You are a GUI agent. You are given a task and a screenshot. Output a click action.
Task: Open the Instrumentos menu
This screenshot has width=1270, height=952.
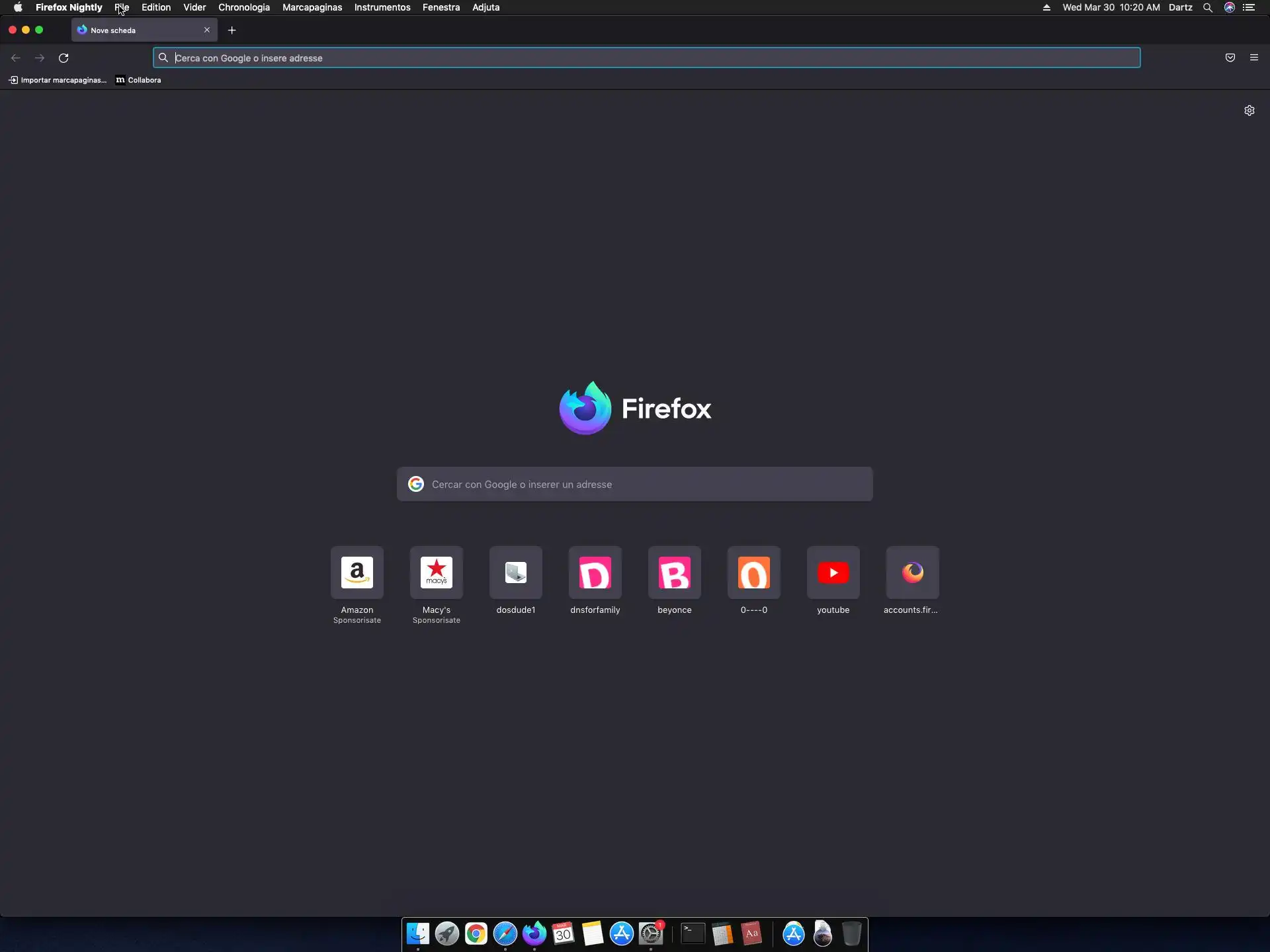point(382,7)
